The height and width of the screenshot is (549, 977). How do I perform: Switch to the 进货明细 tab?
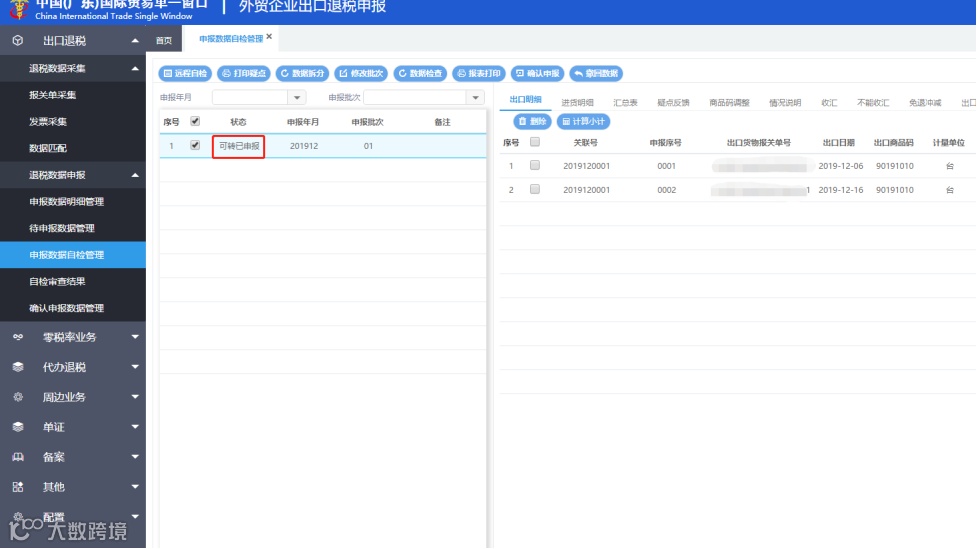[577, 103]
